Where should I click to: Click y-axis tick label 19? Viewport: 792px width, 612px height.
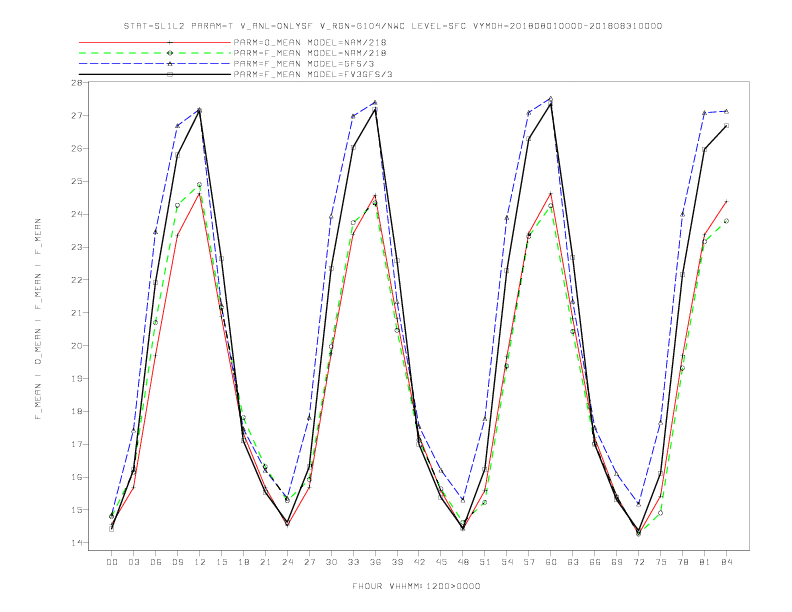pos(76,379)
